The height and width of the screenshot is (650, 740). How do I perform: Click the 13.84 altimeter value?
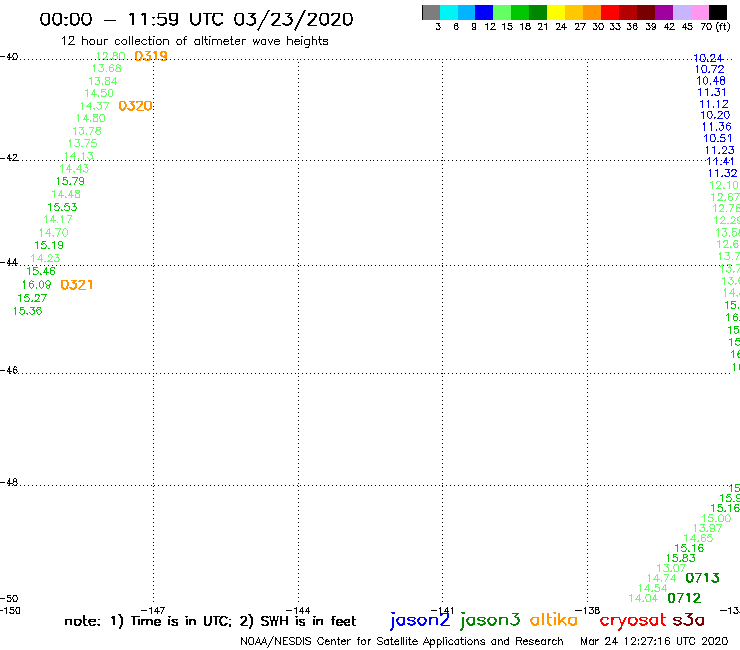103,81
